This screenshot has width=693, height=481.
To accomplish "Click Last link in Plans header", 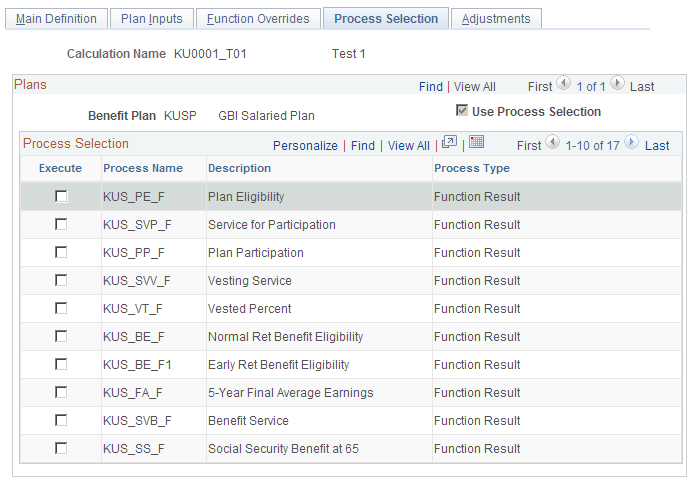I will click(642, 87).
